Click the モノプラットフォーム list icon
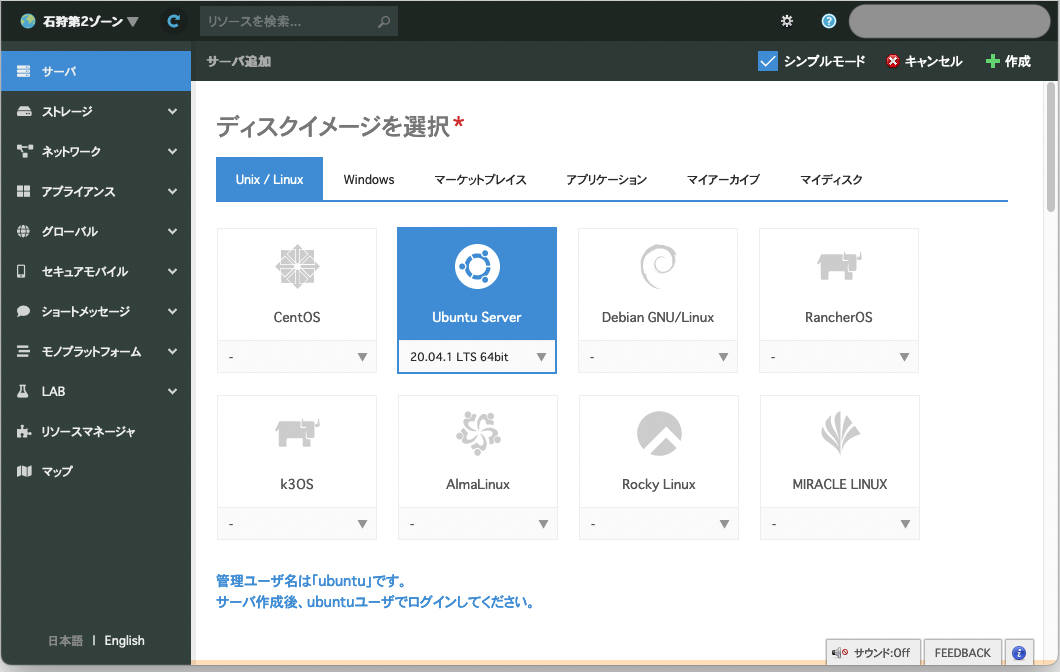The image size is (1060, 672). [x=24, y=352]
